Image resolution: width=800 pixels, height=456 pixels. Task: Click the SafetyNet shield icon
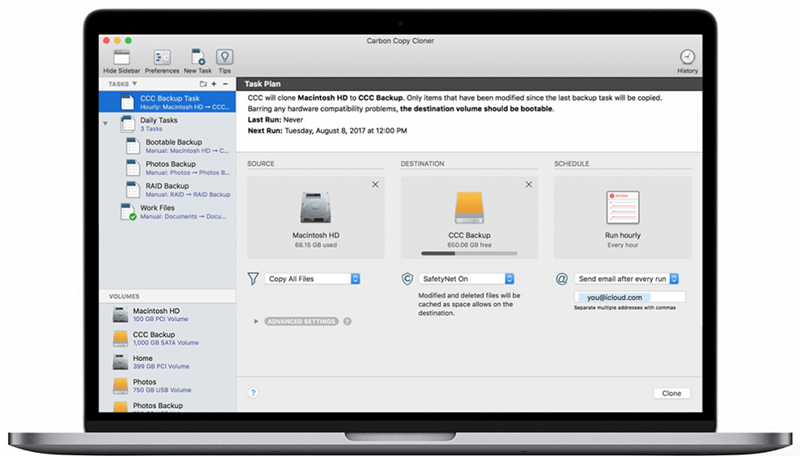(407, 278)
